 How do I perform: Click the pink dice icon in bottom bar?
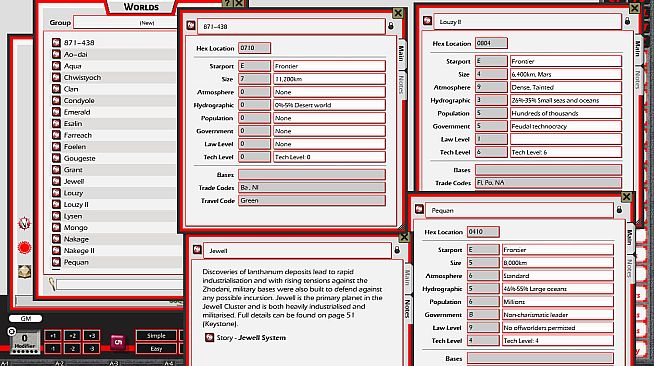tap(118, 342)
